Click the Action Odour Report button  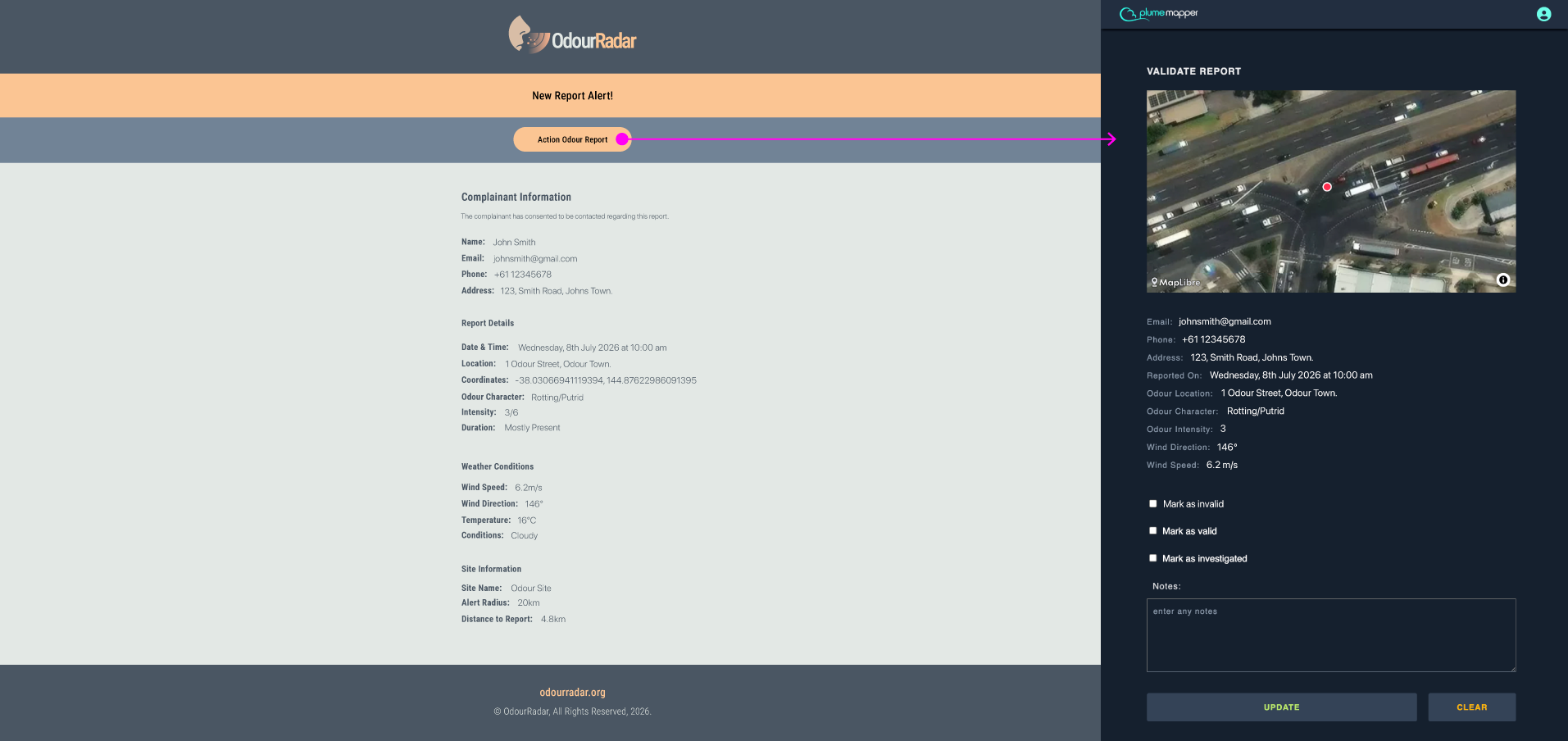click(572, 139)
